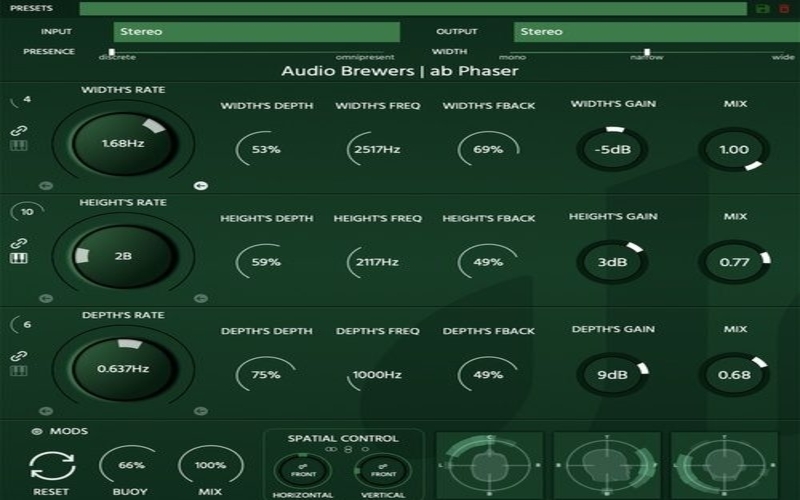Click the Width's Fback 69% knob

[x=488, y=149]
